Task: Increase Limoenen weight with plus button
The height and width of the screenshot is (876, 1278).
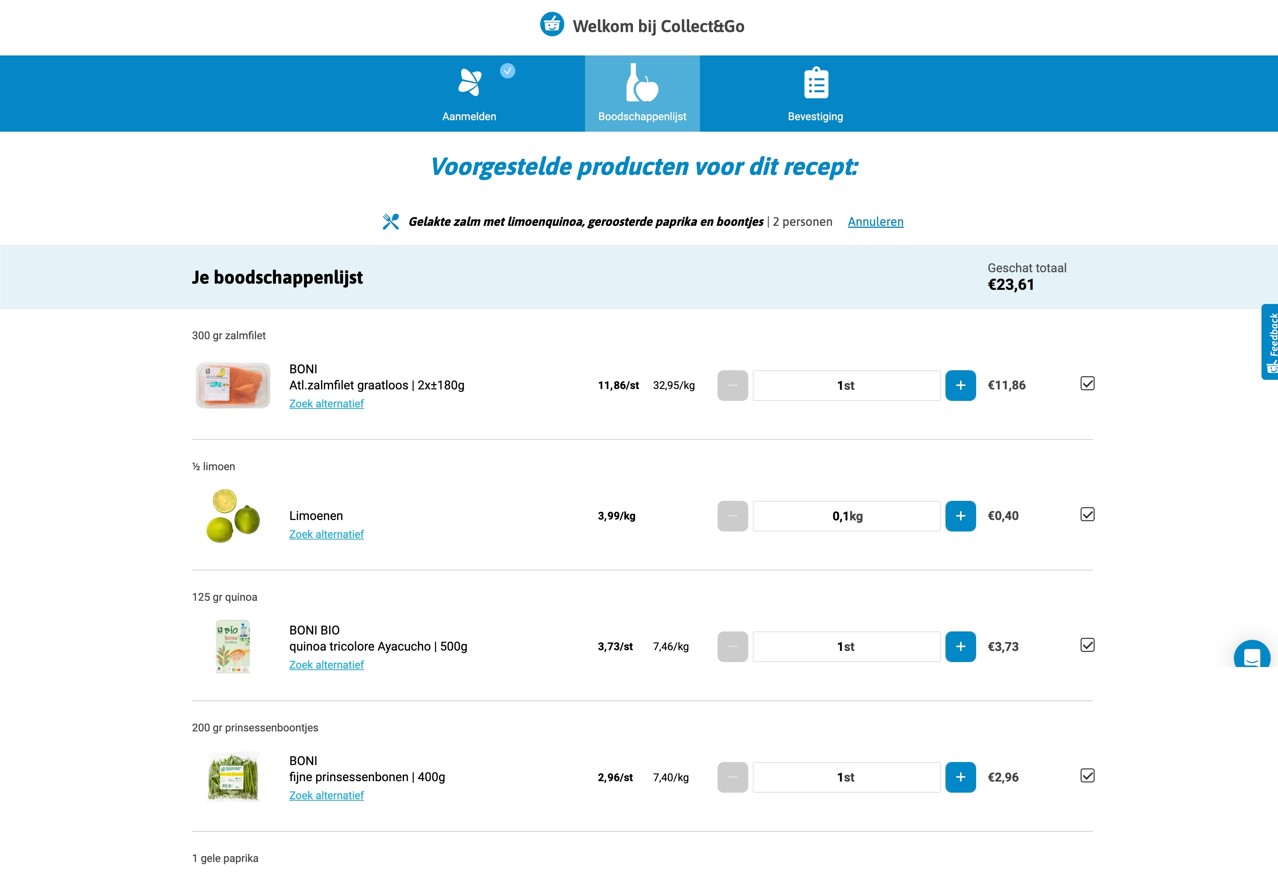Action: pyautogui.click(x=960, y=516)
